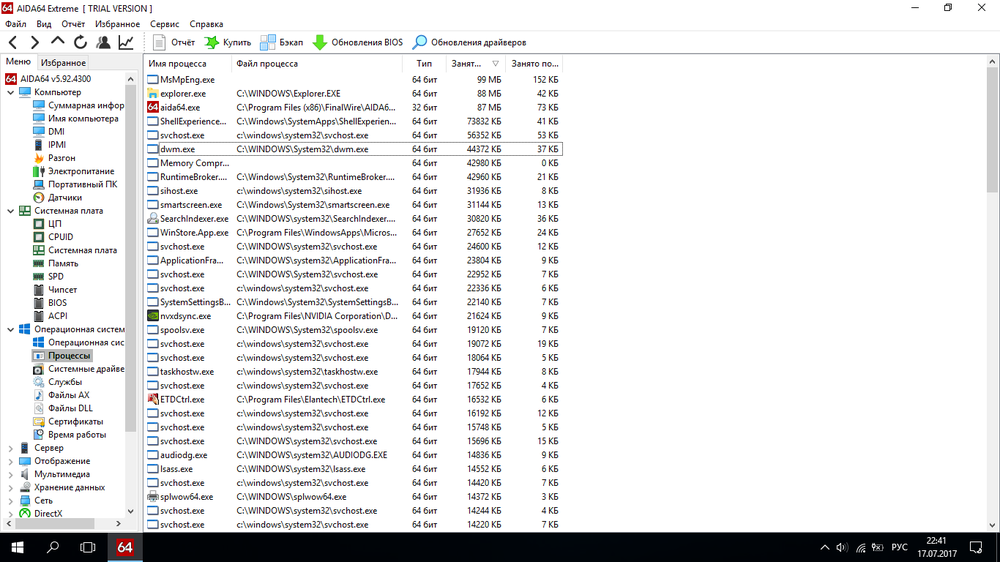The height and width of the screenshot is (562, 1000).
Task: Click the Refresh toolbar icon
Action: (x=80, y=42)
